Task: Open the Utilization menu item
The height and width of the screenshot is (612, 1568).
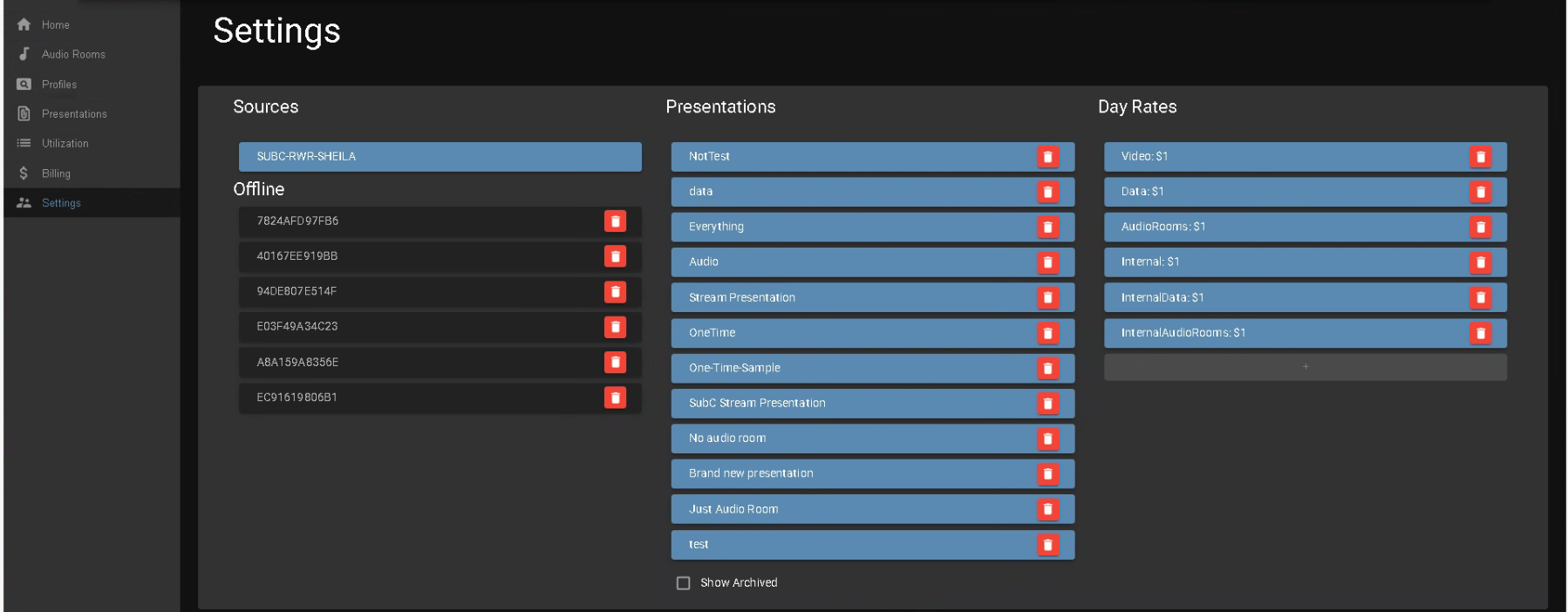Action: pyautogui.click(x=65, y=143)
